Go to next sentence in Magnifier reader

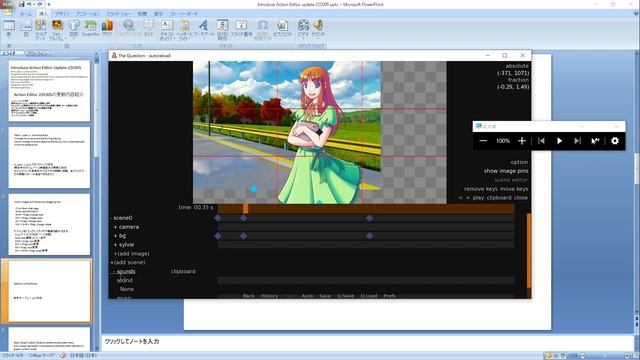(x=577, y=141)
